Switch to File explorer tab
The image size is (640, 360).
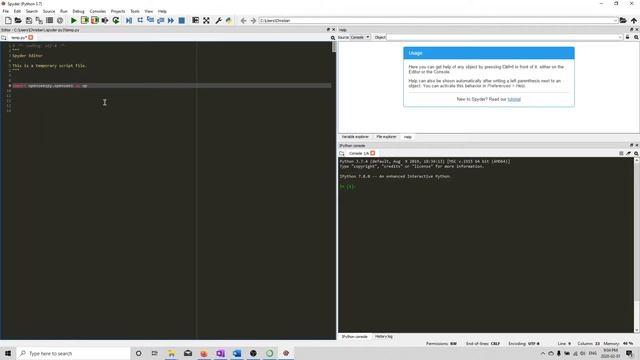click(386, 137)
